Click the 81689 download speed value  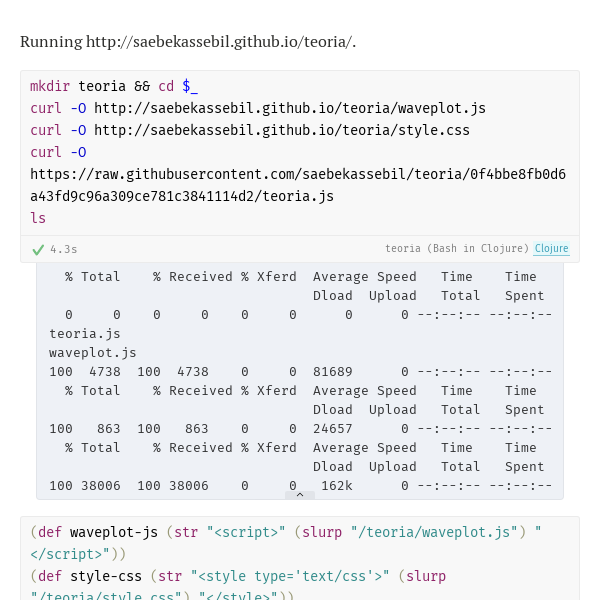333,372
